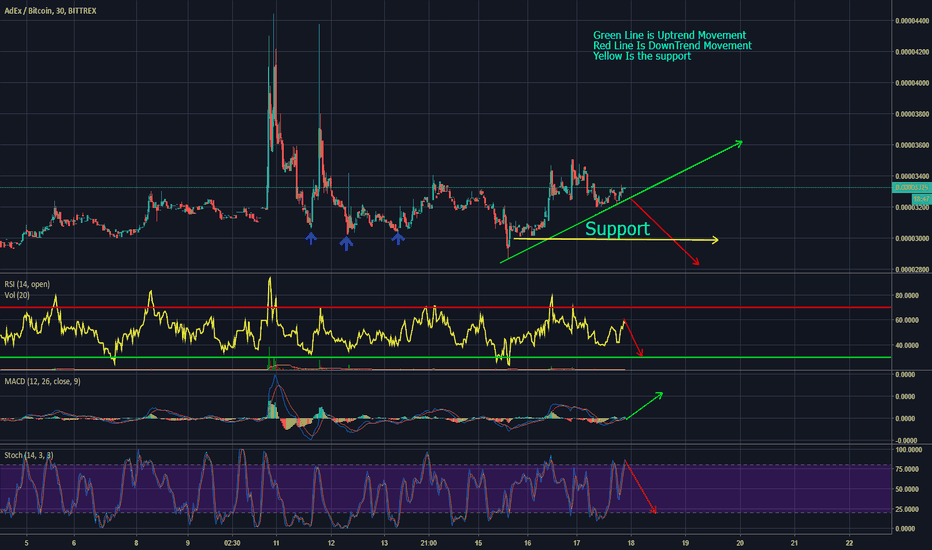This screenshot has width=932, height=550.
Task: Click date label '21' on time axis
Action: pyautogui.click(x=795, y=543)
